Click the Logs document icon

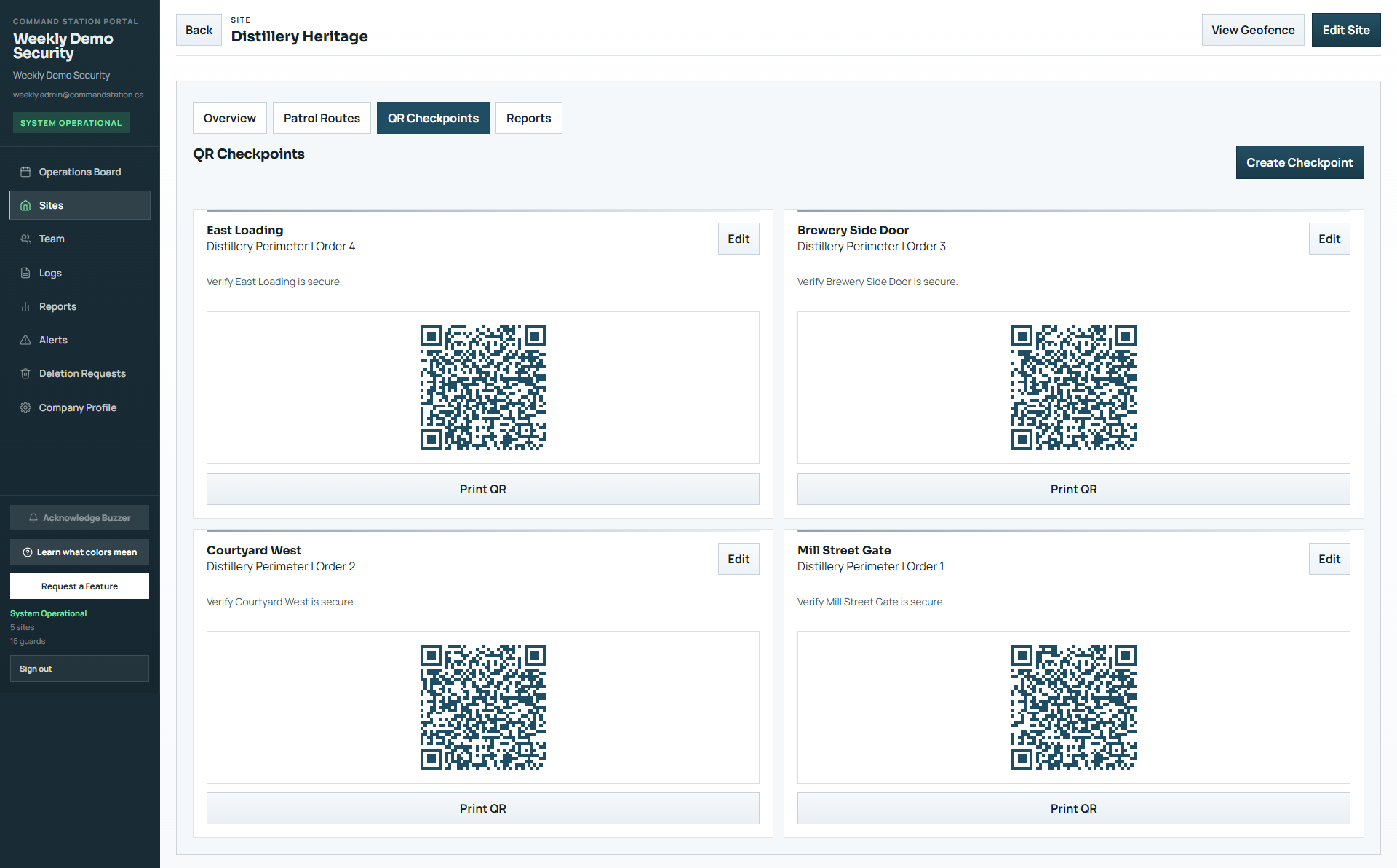[25, 273]
